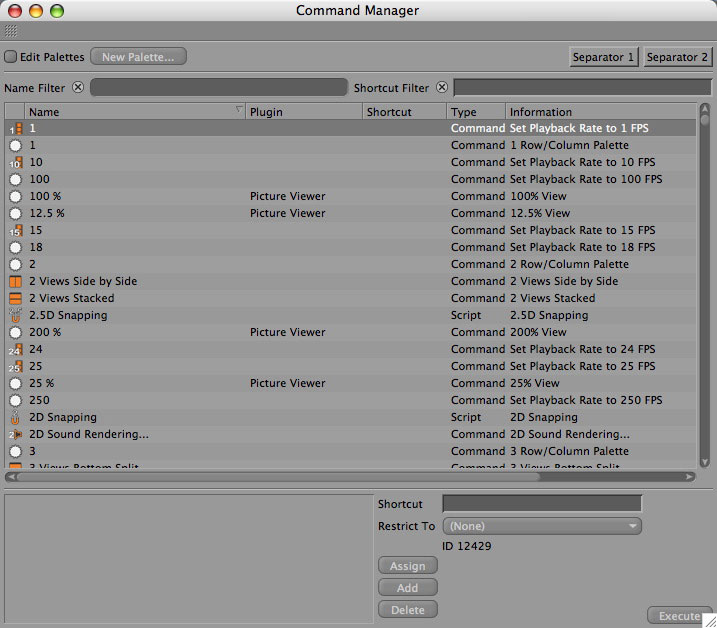
Task: Sort by the Type column header
Action: (x=475, y=112)
